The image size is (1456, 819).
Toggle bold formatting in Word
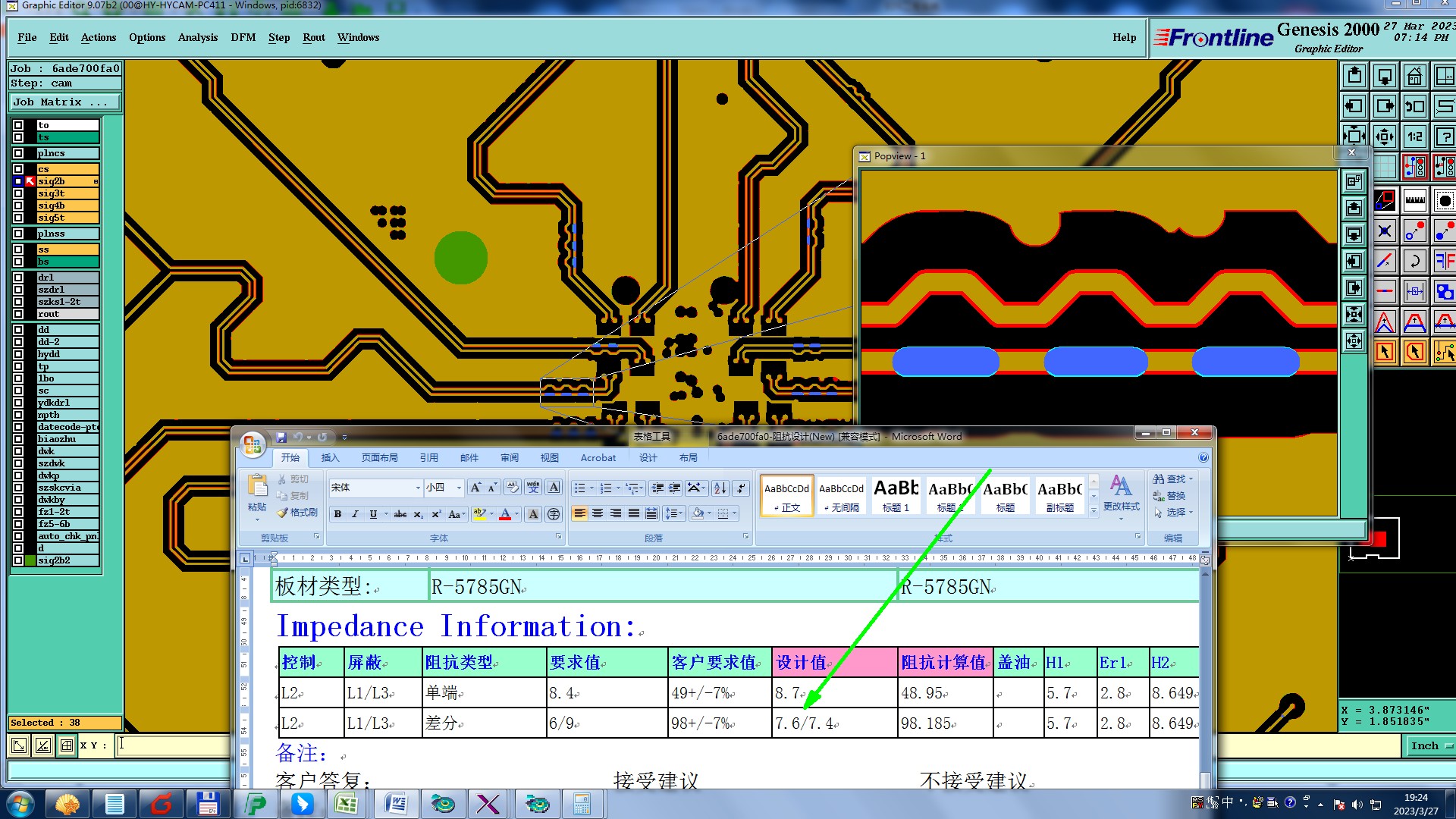(337, 514)
